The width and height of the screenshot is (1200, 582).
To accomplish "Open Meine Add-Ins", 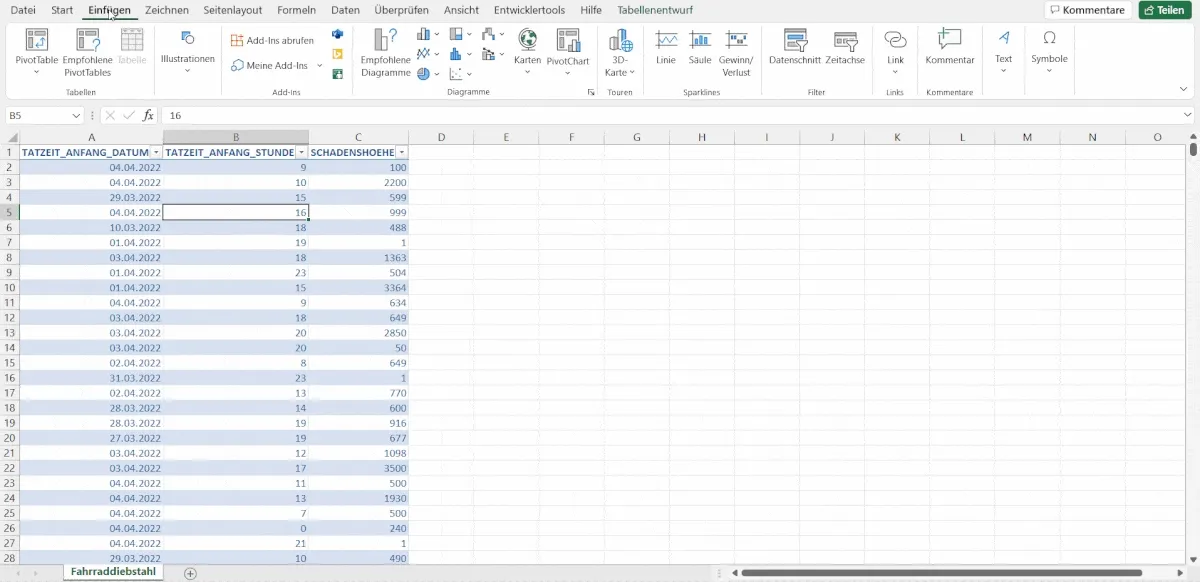I will [x=270, y=65].
